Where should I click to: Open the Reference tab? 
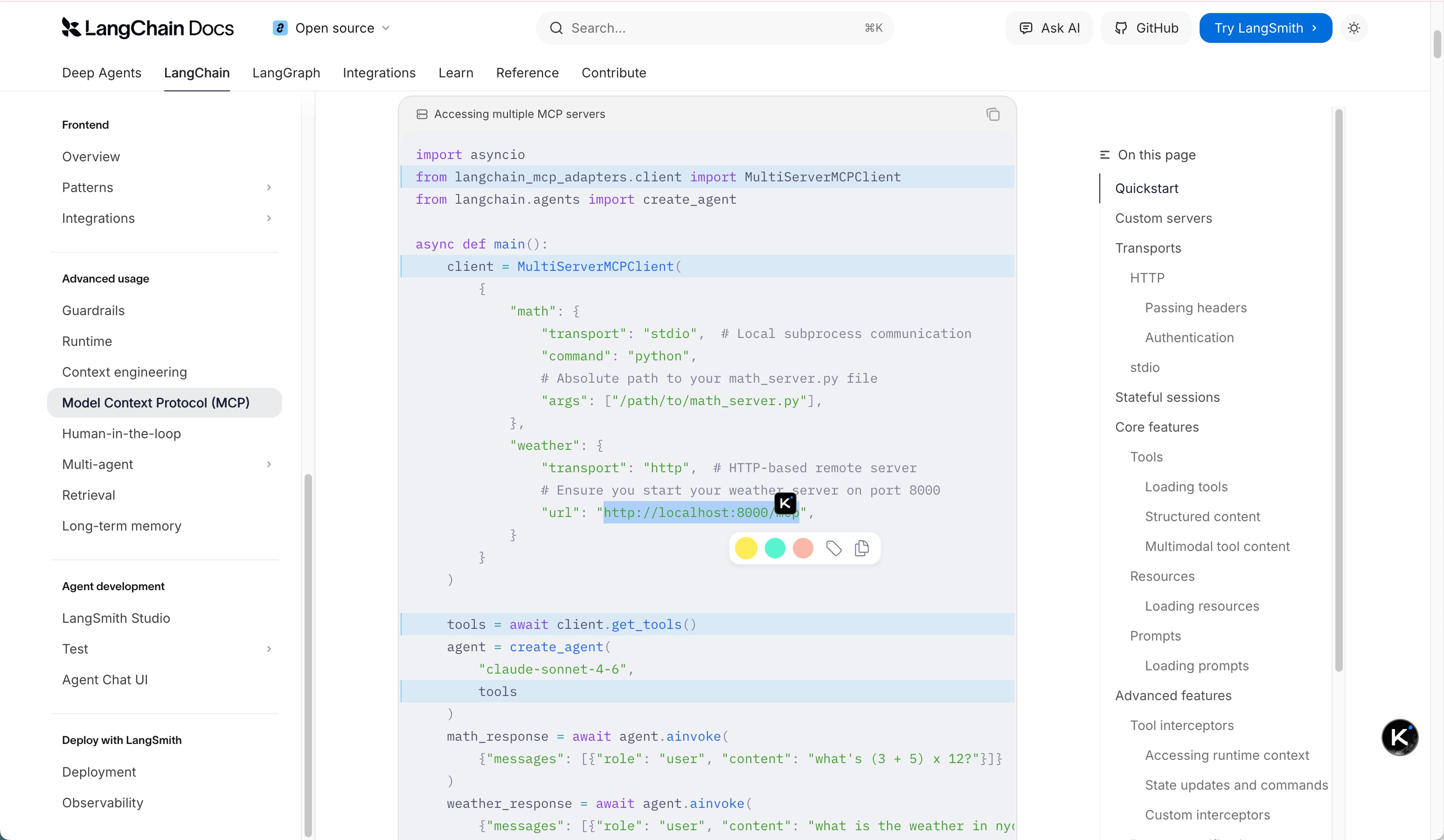527,73
